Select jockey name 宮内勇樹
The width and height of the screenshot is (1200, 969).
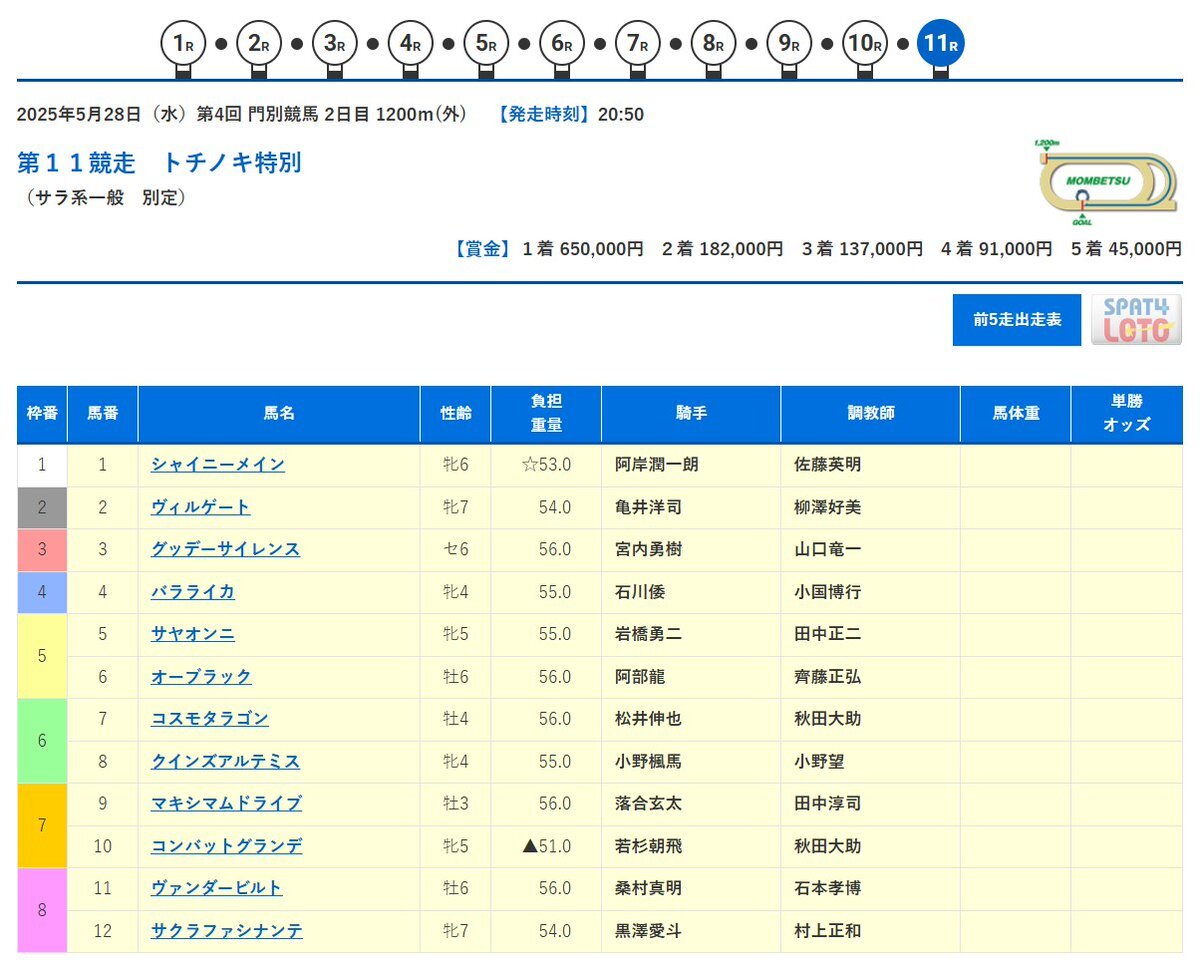pyautogui.click(x=649, y=549)
